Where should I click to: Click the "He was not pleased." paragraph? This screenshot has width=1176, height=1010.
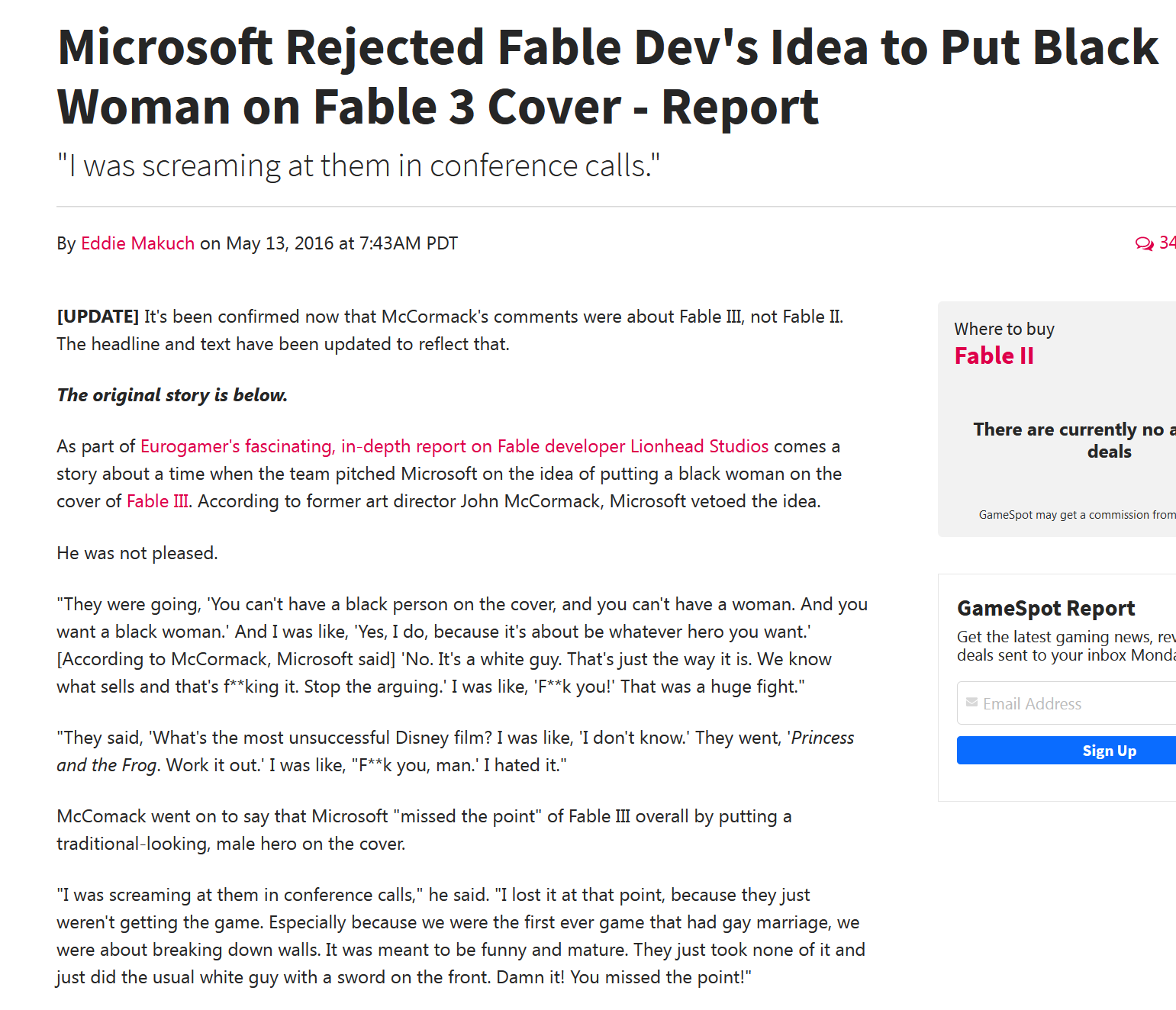tap(137, 553)
